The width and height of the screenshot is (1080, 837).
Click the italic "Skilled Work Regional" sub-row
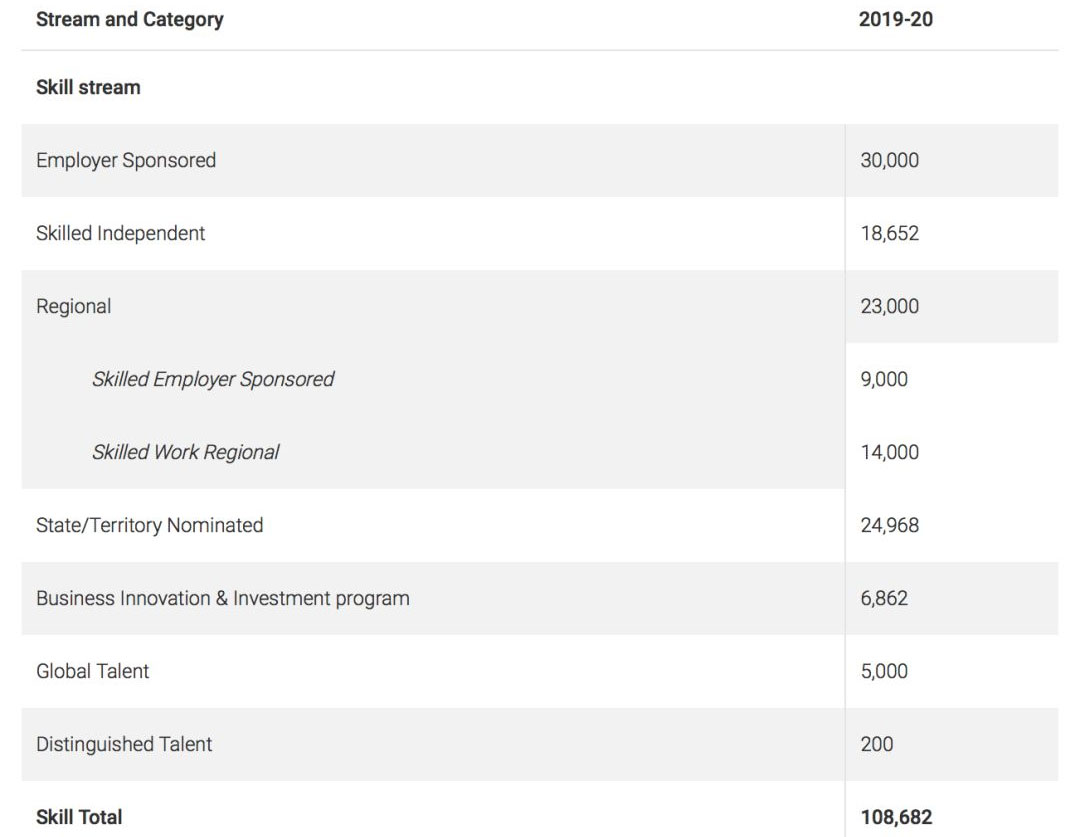186,452
